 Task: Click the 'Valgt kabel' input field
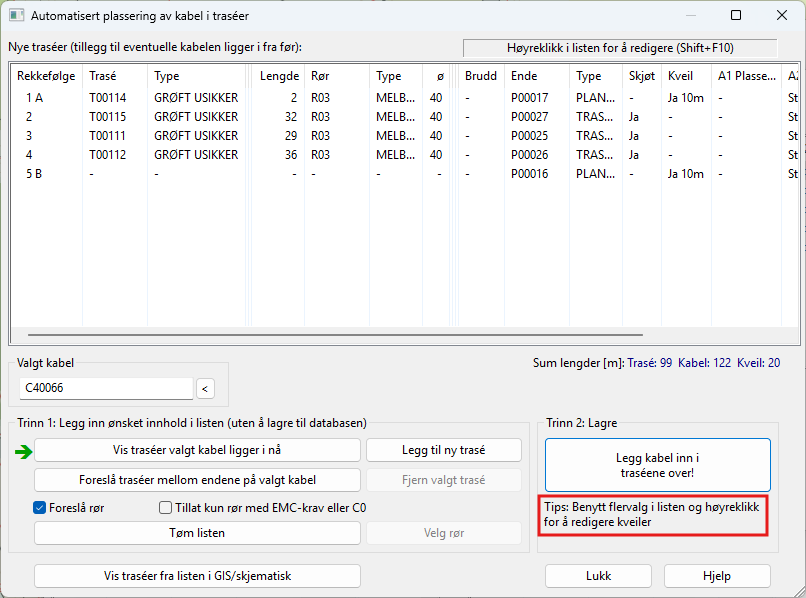106,388
